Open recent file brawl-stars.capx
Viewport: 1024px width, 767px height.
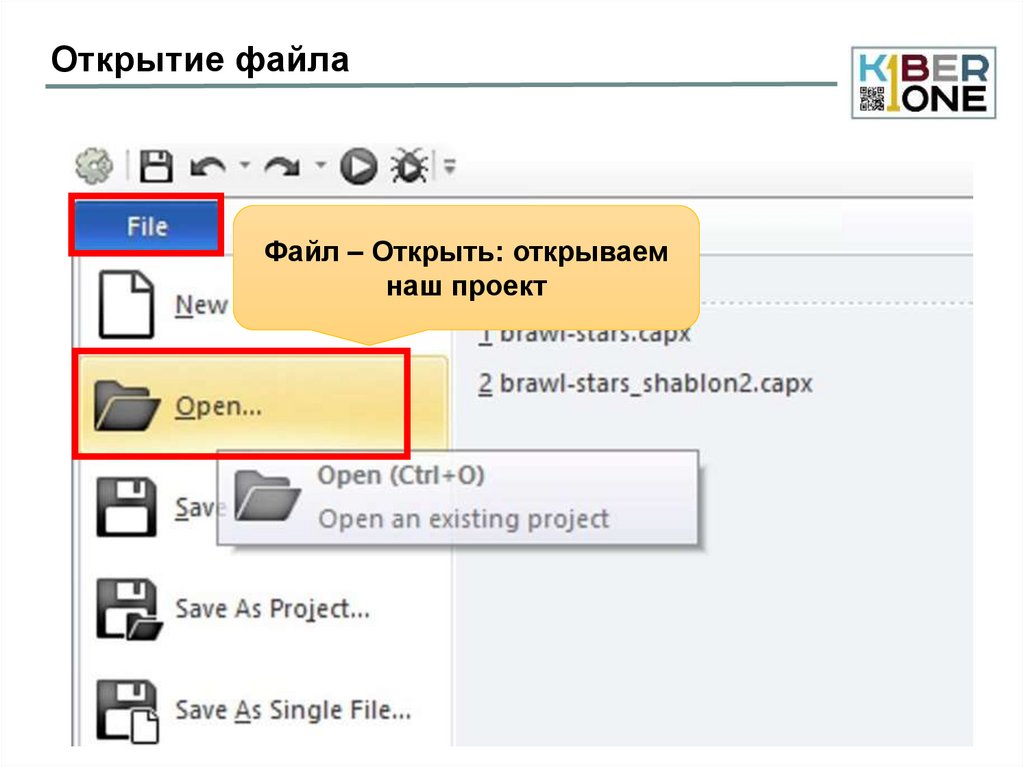586,332
